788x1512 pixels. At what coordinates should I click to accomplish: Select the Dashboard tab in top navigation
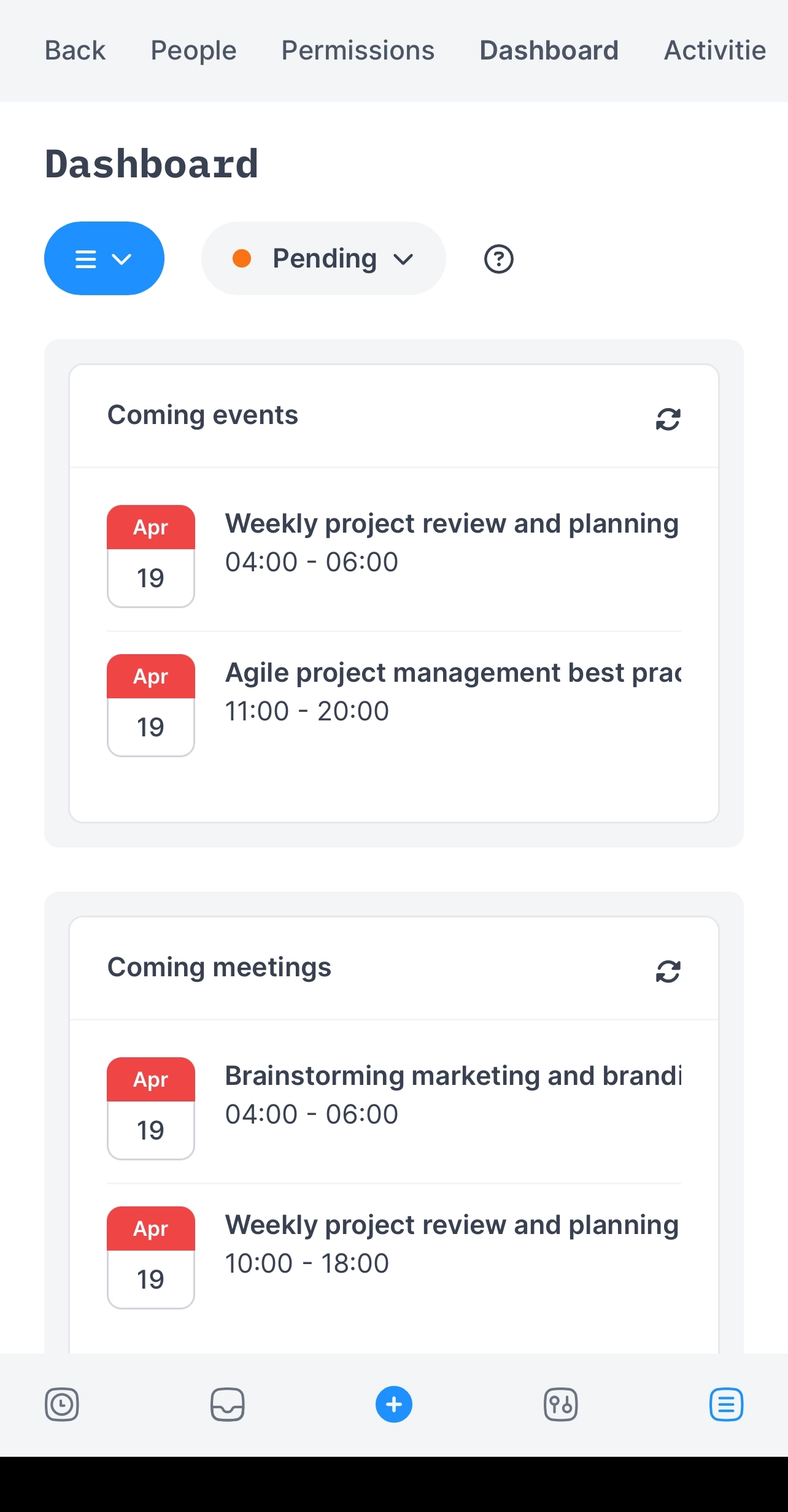coord(549,50)
